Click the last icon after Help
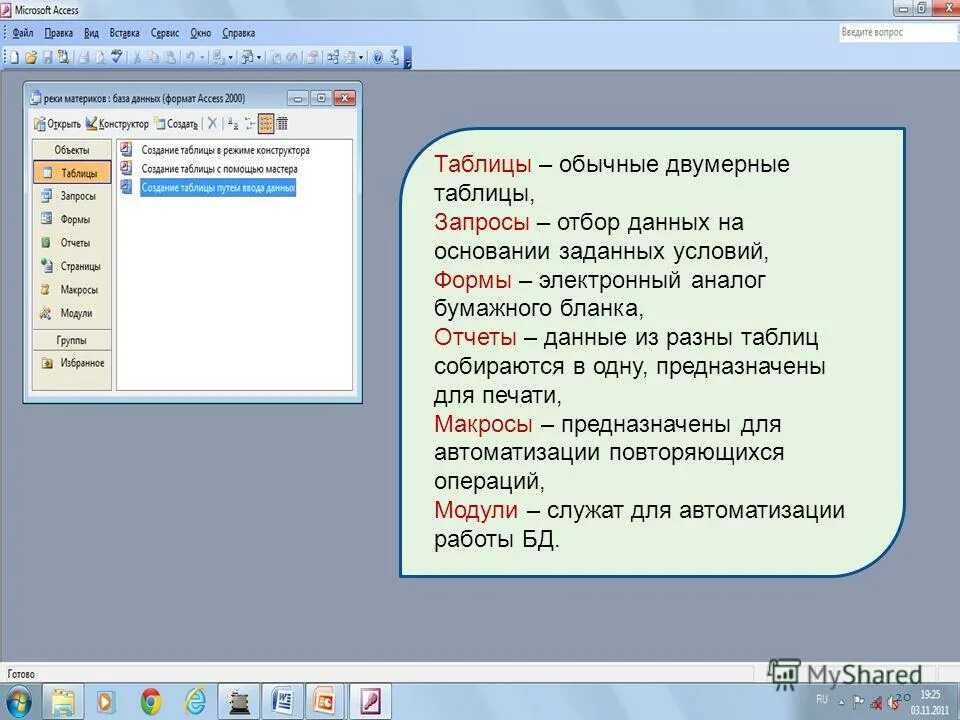The height and width of the screenshot is (720, 960). point(394,57)
